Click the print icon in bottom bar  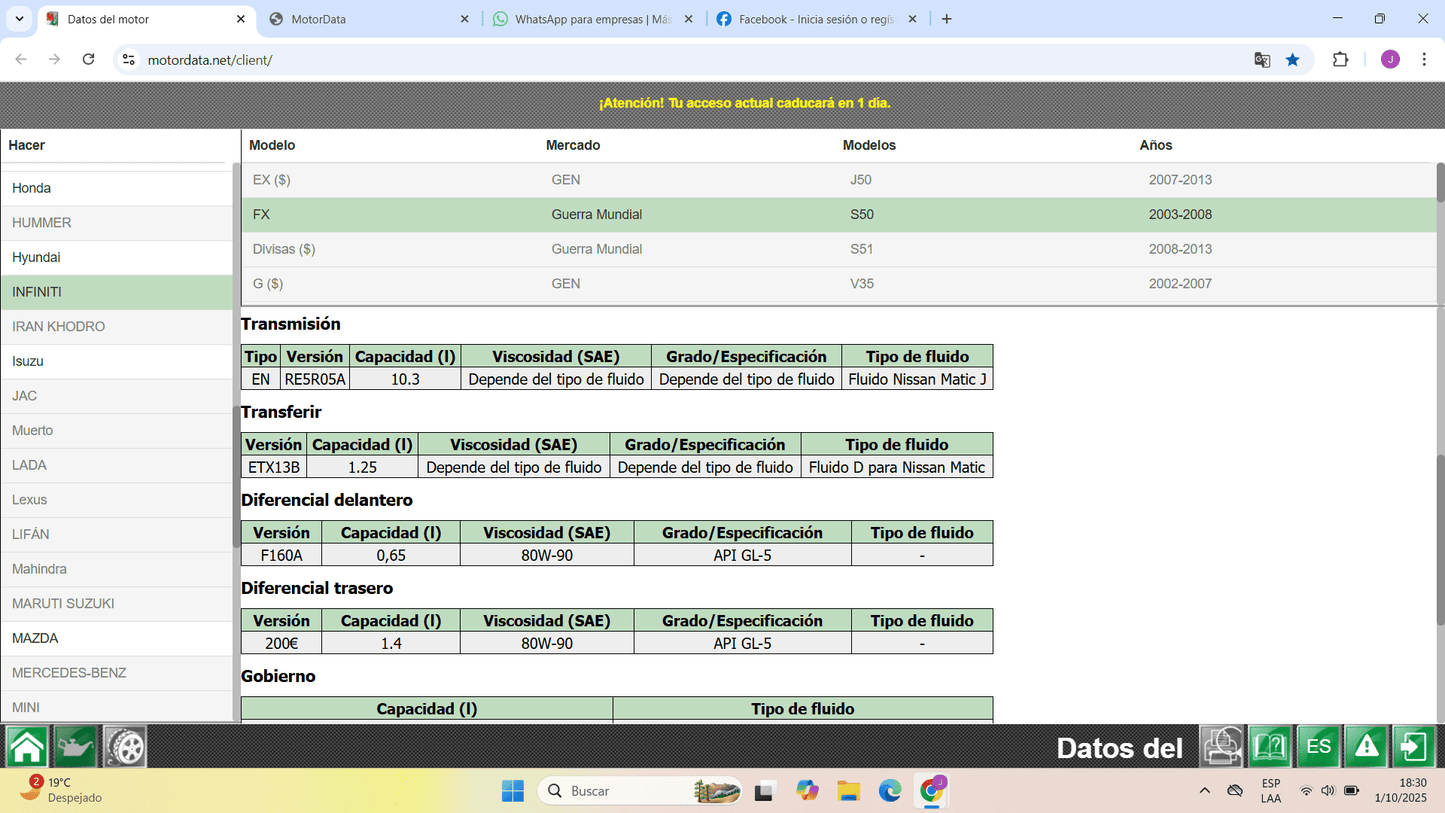click(x=1221, y=747)
